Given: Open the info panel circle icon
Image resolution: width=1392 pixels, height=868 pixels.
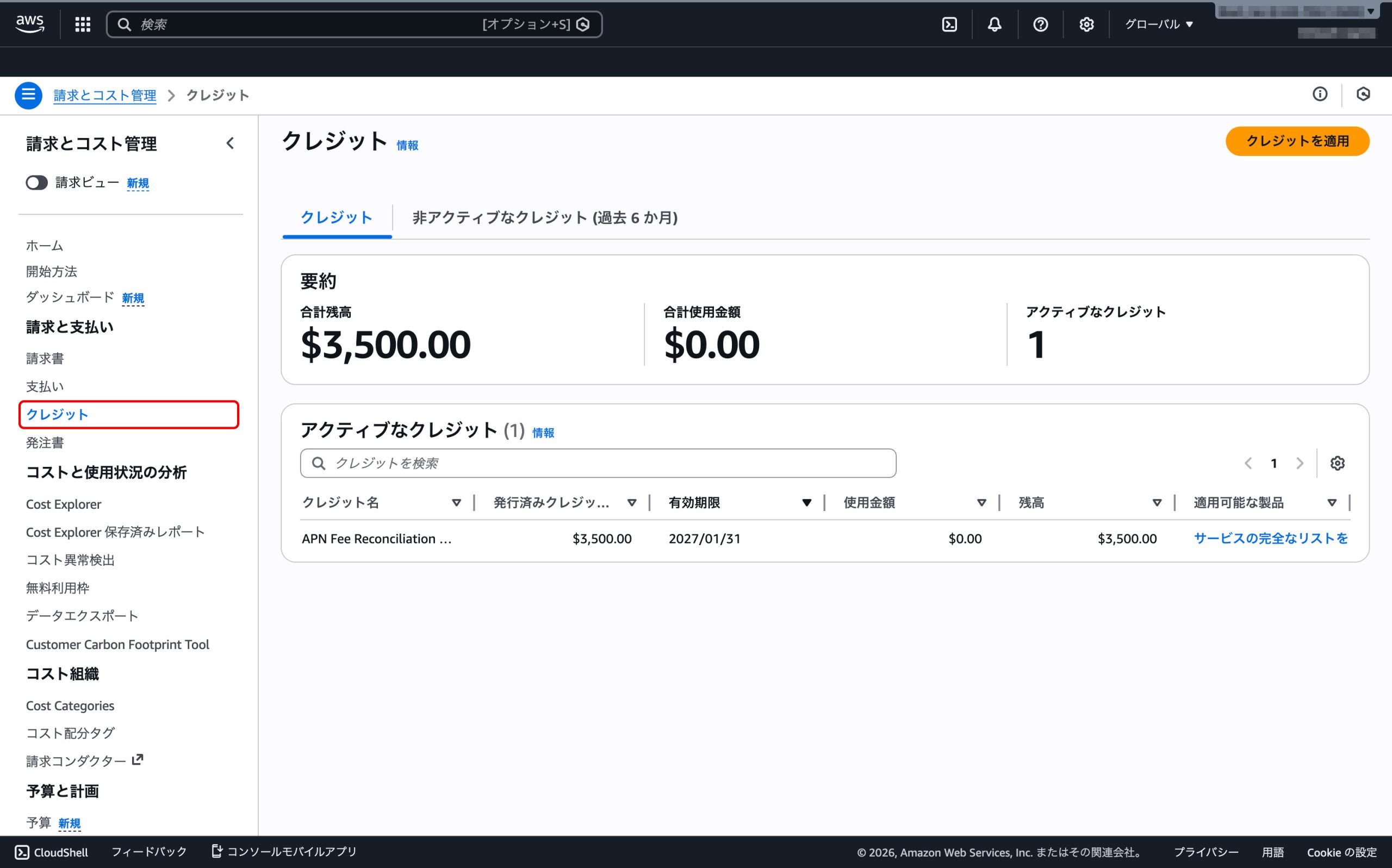Looking at the screenshot, I should click(x=1320, y=94).
